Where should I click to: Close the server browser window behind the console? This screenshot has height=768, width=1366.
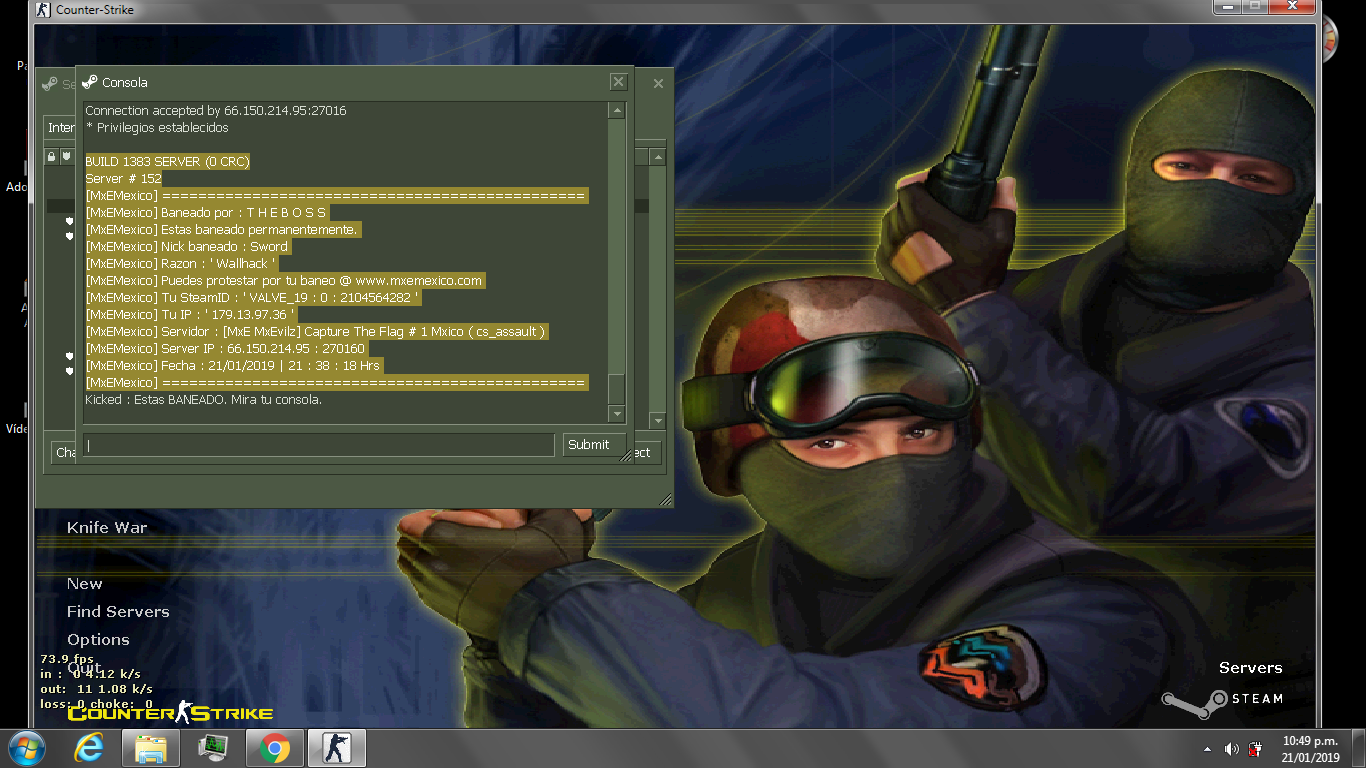click(x=658, y=84)
